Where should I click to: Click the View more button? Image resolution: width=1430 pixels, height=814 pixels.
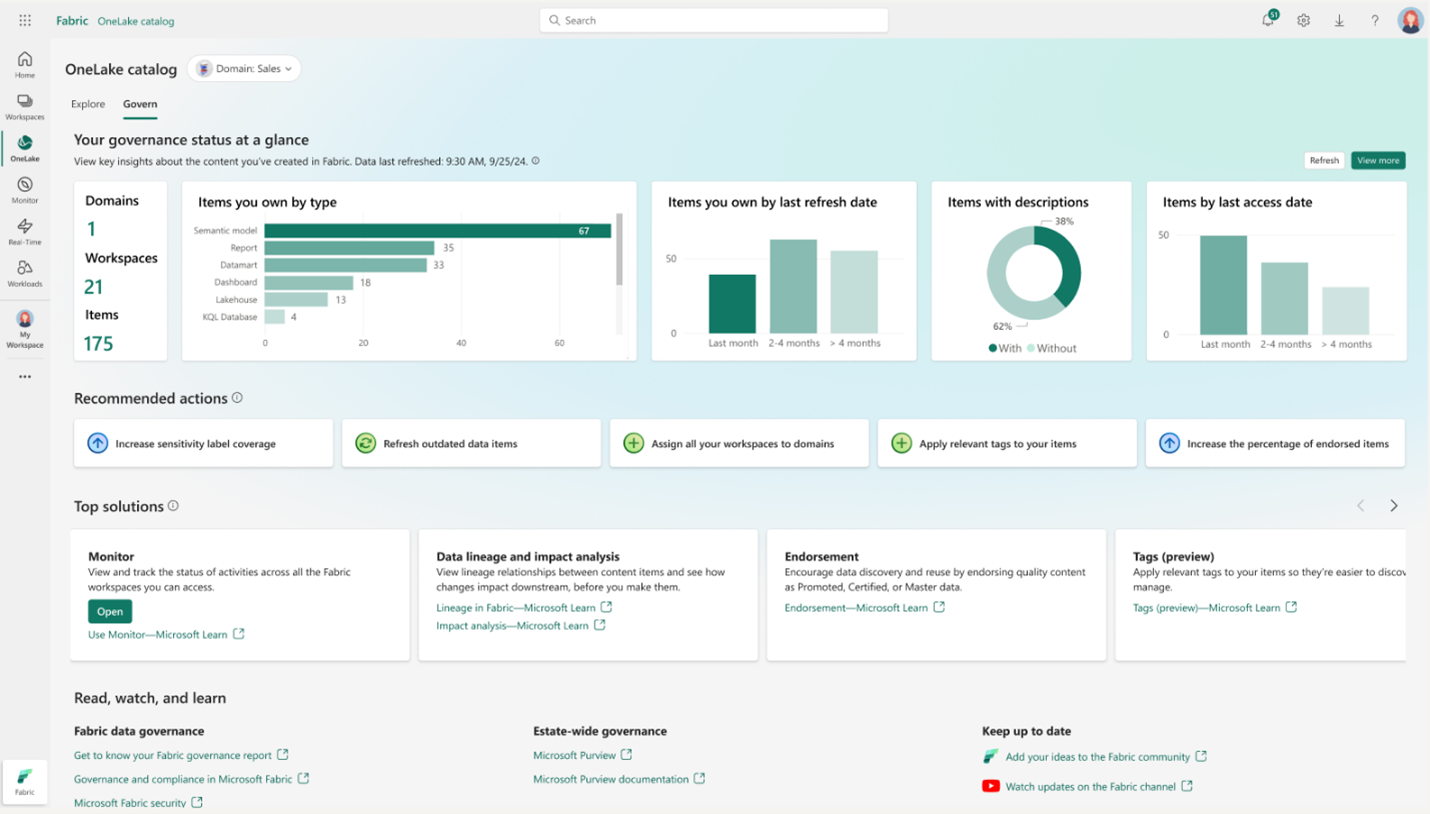click(1378, 160)
